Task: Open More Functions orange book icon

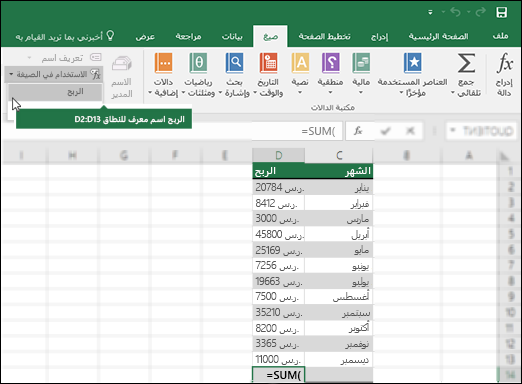Action: click(x=163, y=63)
